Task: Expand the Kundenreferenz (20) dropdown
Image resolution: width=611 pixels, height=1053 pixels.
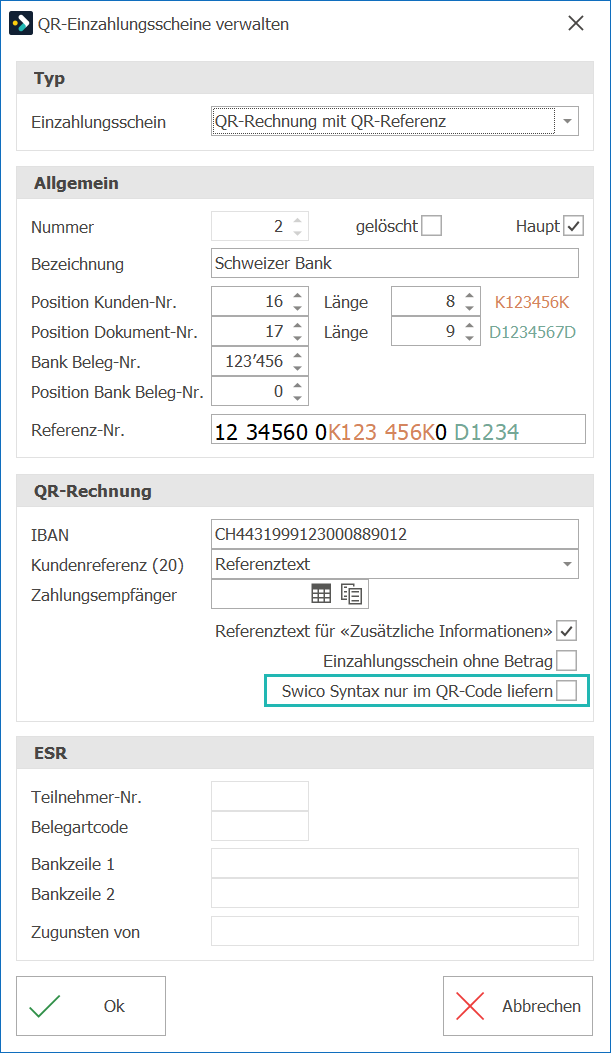Action: coord(567,564)
